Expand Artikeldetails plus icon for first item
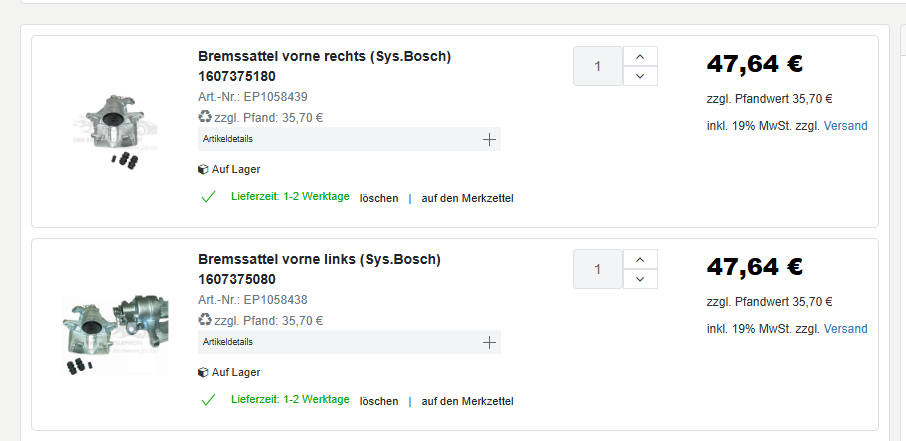 click(x=489, y=139)
